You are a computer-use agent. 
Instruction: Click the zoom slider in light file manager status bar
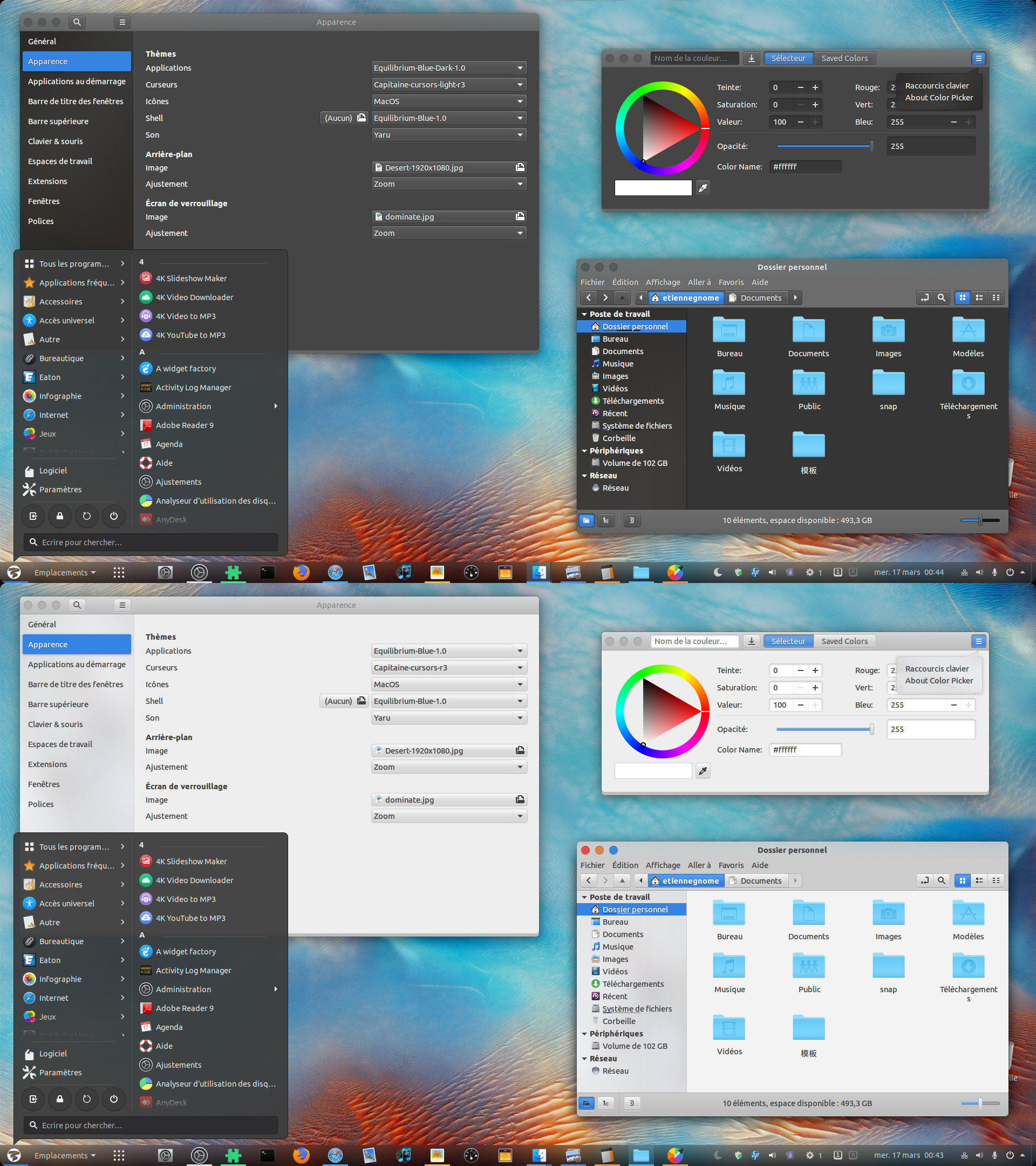click(980, 1103)
